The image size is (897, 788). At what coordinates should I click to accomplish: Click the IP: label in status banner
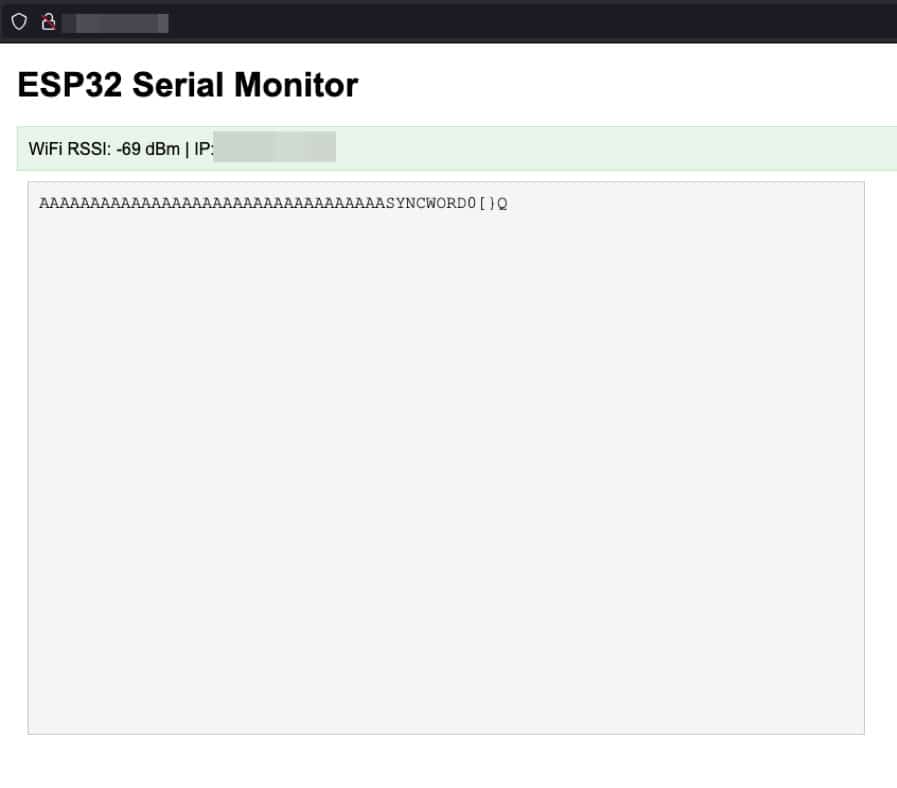click(204, 149)
